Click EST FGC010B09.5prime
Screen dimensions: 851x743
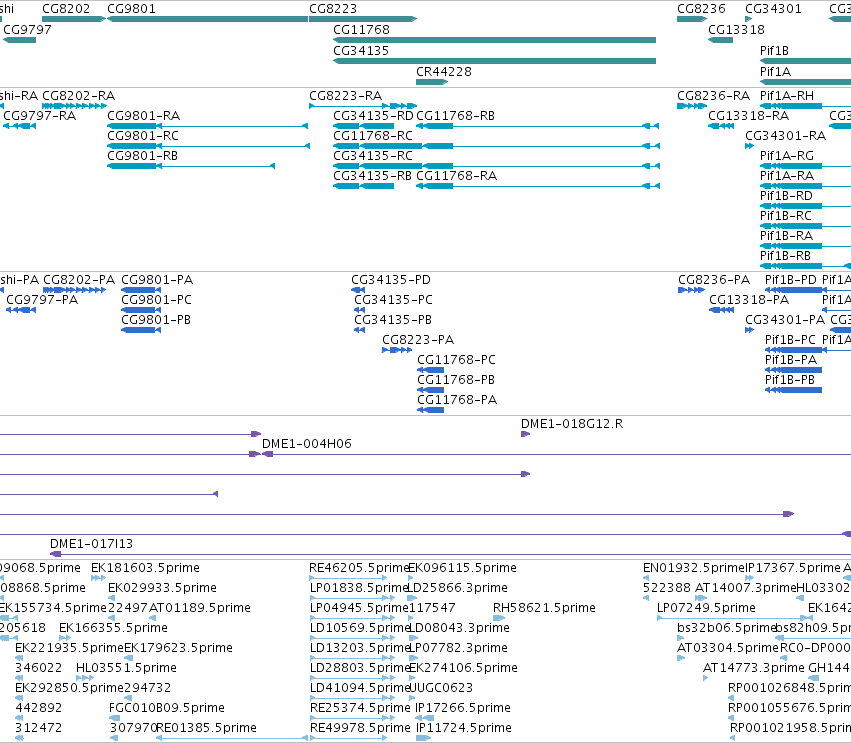click(115, 718)
